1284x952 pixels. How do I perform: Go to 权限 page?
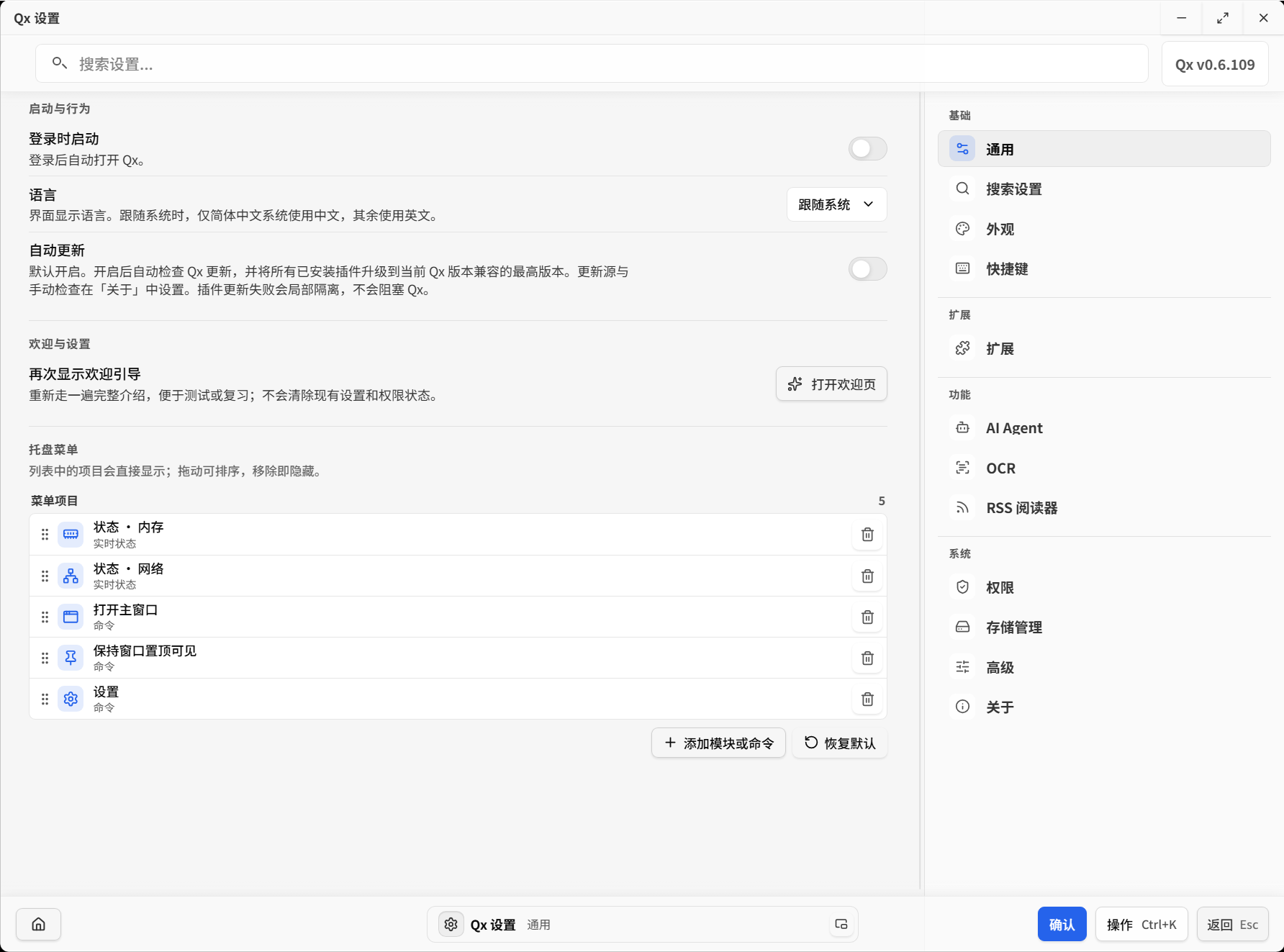click(1104, 588)
